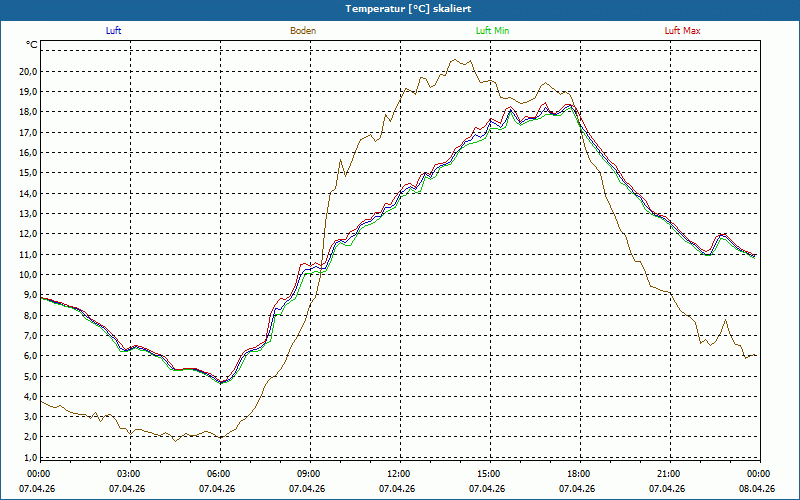The height and width of the screenshot is (500, 800).
Task: Click the 1,0 y-axis value
Action: click(x=30, y=457)
